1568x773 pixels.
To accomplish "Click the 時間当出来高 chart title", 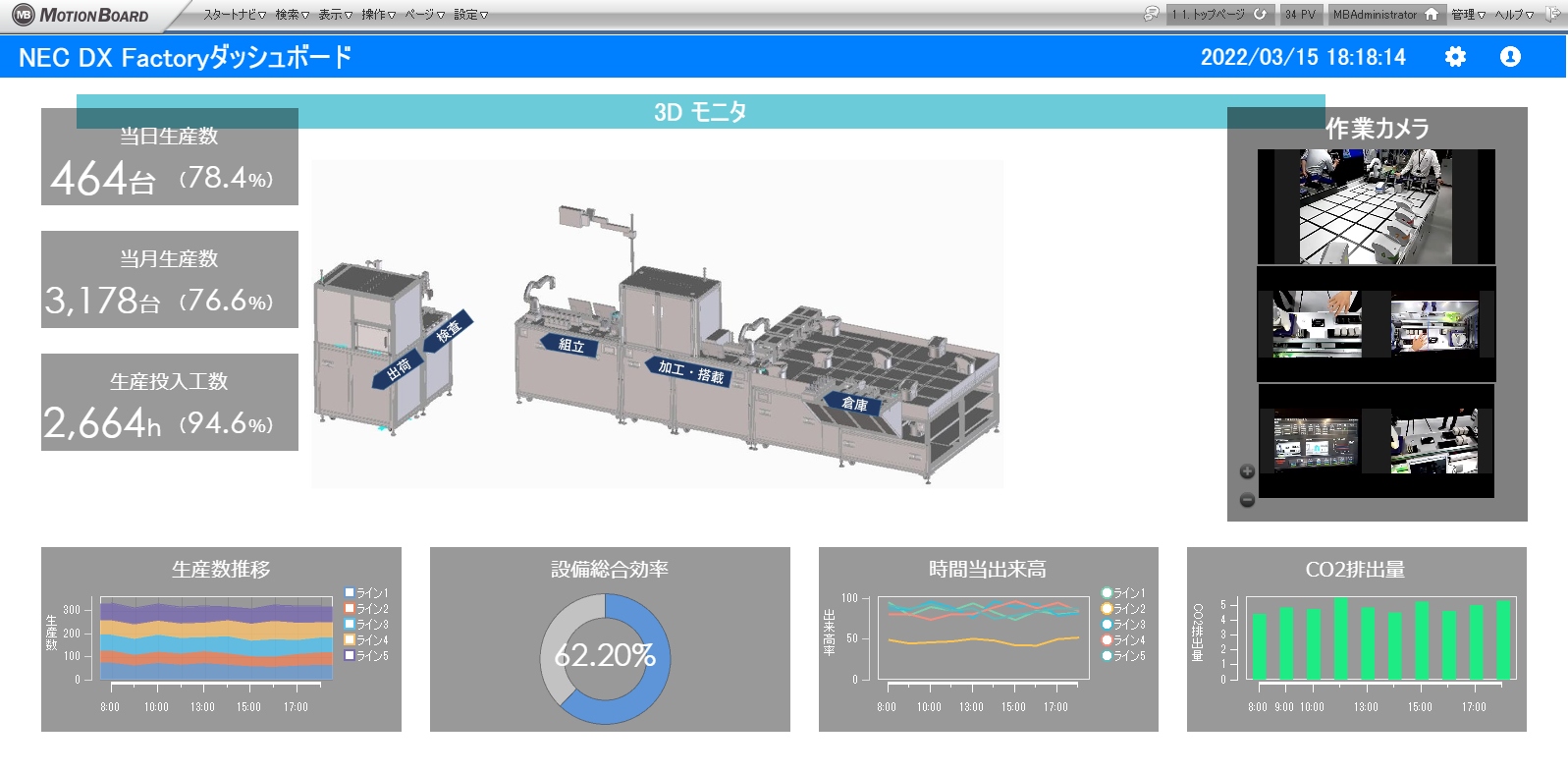I will click(988, 570).
